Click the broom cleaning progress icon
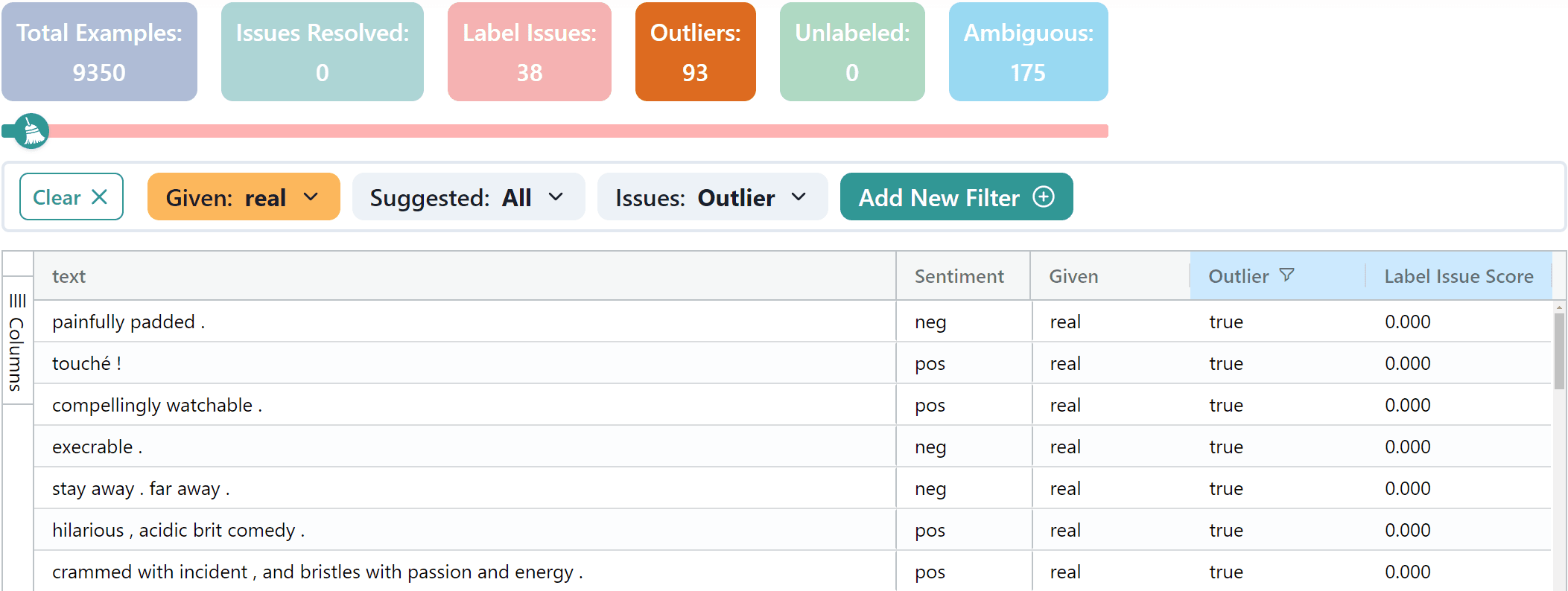Image resolution: width=1568 pixels, height=591 pixels. coord(31,132)
